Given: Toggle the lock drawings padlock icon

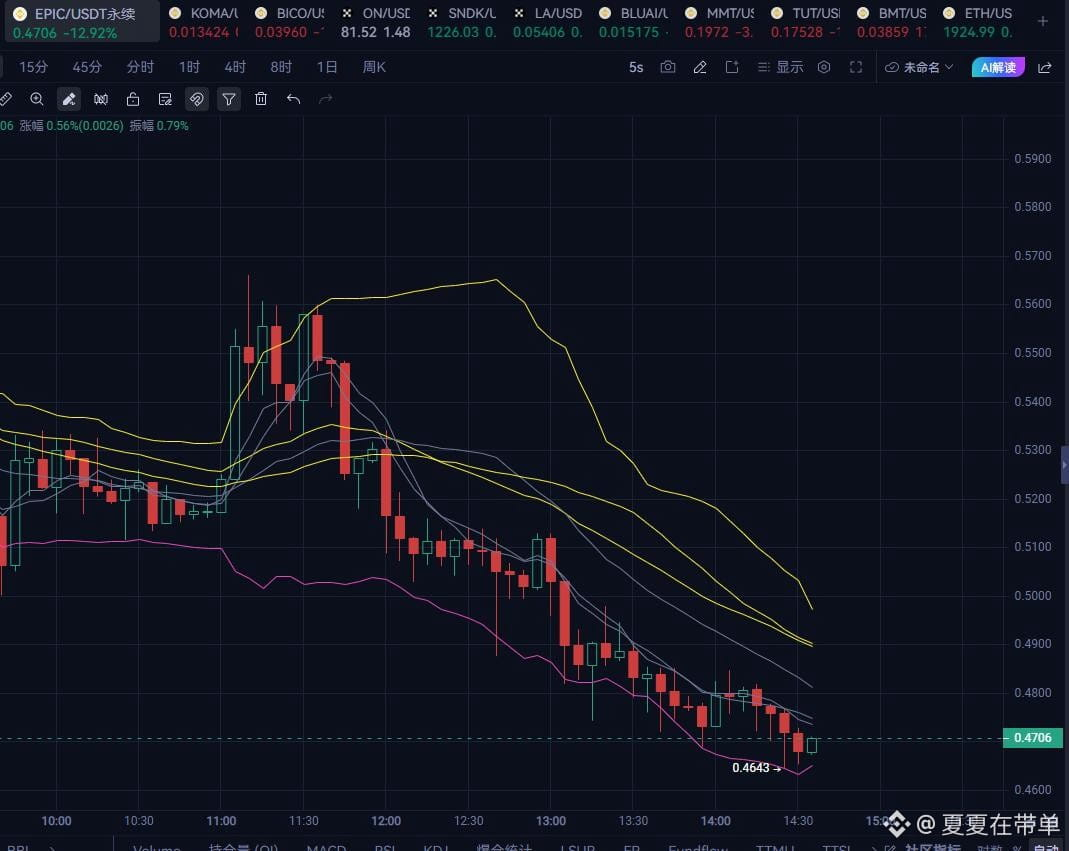Looking at the screenshot, I should pyautogui.click(x=133, y=100).
